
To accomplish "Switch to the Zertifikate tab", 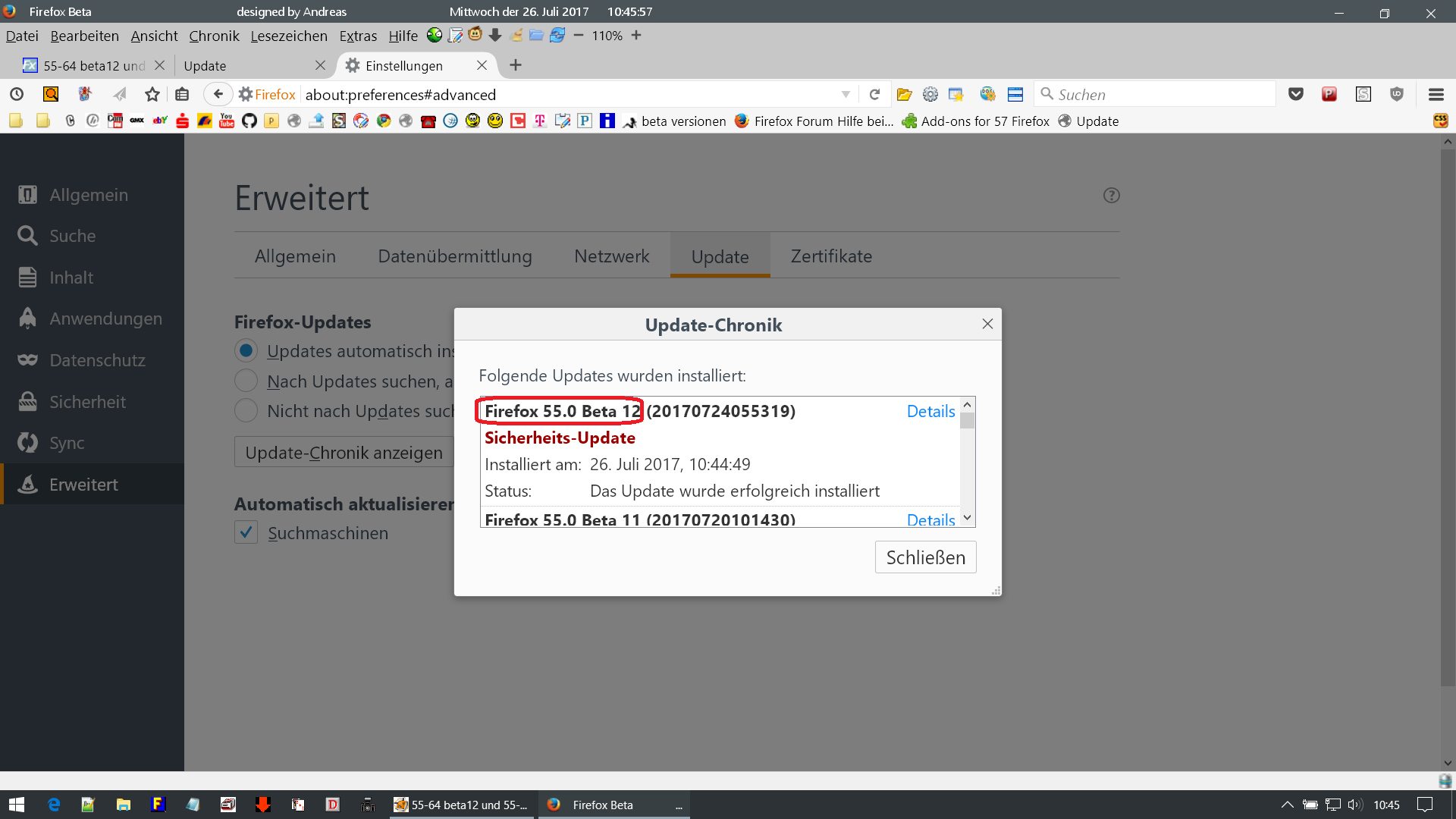I will 831,256.
